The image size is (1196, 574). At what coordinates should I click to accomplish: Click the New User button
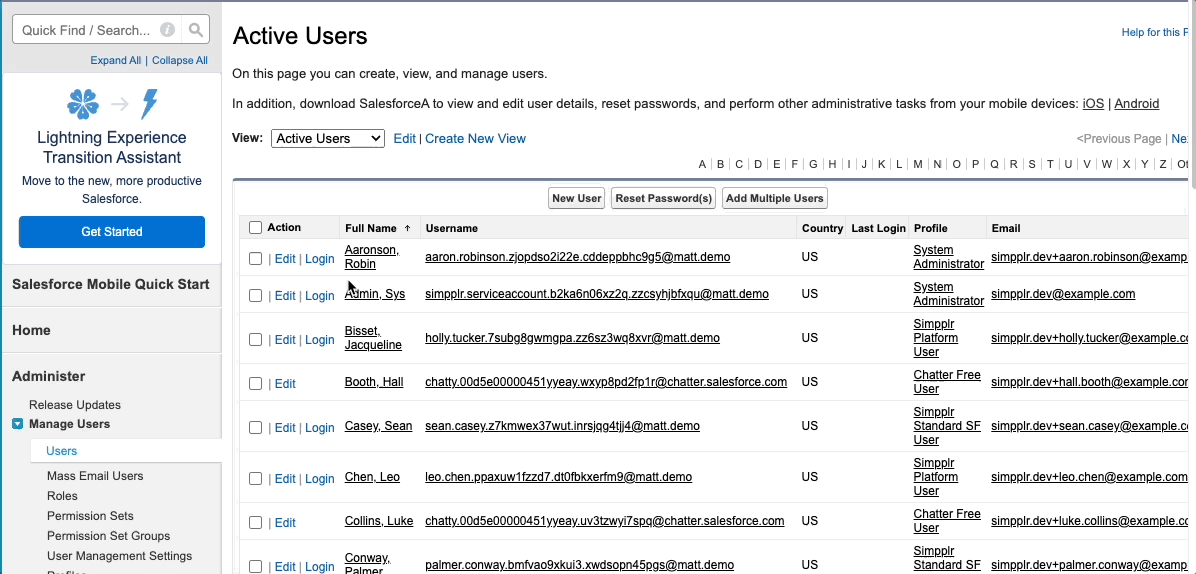(x=577, y=198)
